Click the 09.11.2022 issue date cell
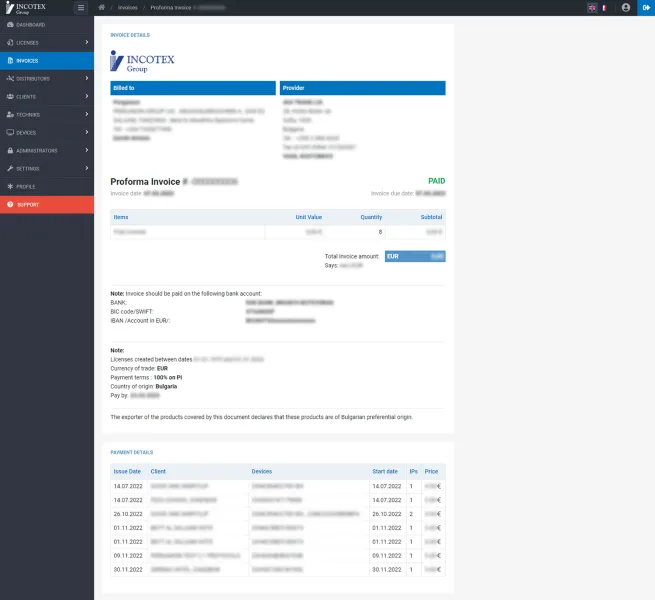This screenshot has width=655, height=600. point(128,556)
